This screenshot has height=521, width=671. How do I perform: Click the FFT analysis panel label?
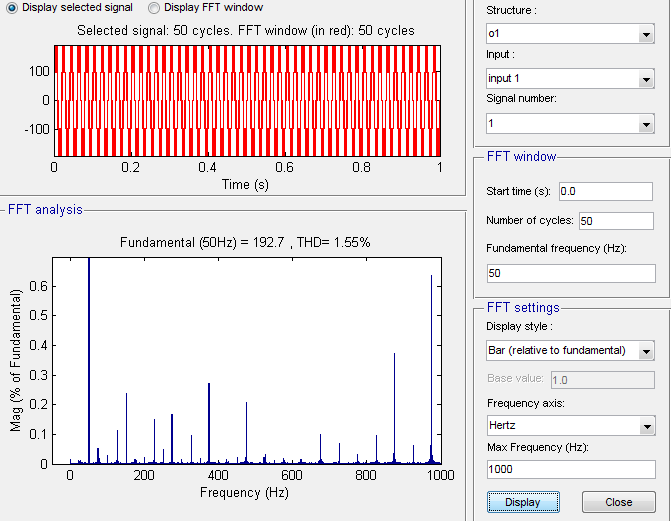45,209
